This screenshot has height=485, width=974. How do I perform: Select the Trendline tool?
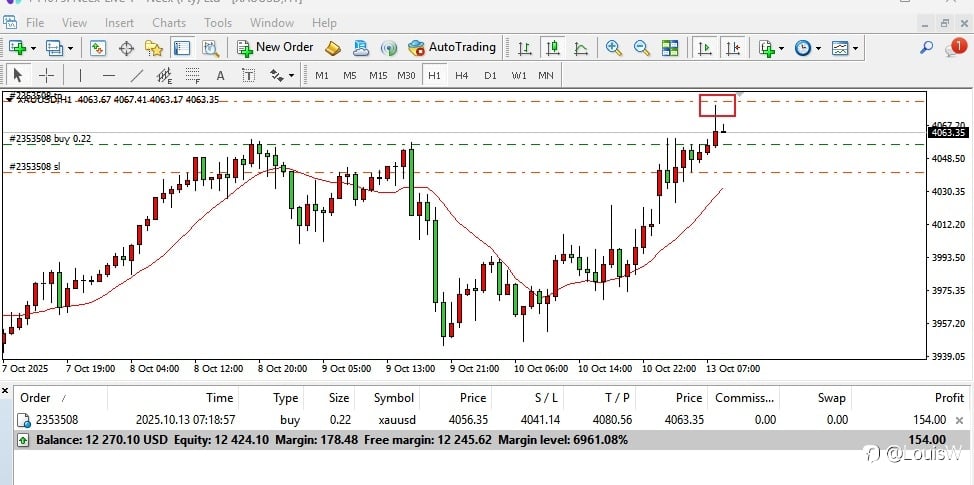136,76
